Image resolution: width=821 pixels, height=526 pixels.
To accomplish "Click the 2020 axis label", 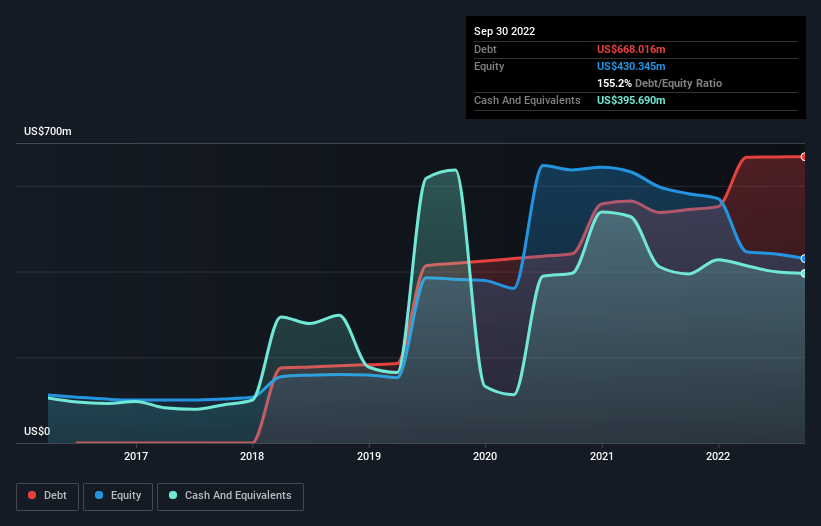I will point(485,456).
